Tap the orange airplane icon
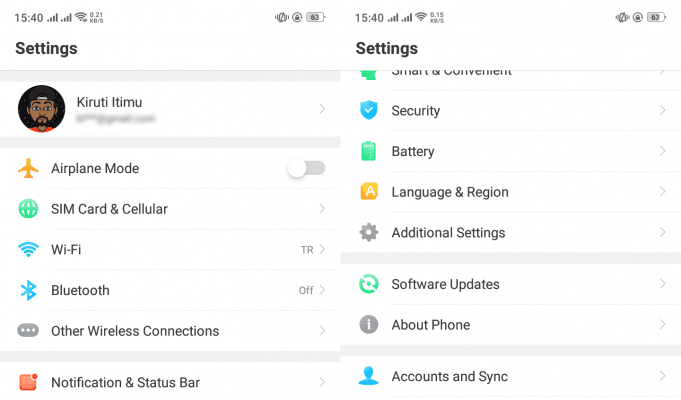This screenshot has height=400, width=681. pyautogui.click(x=28, y=168)
